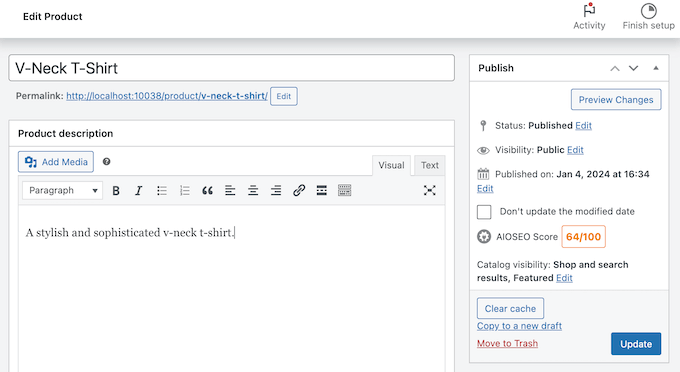Screen dimensions: 680x372
Task: Click the Publish panel title
Action: pyautogui.click(x=496, y=68)
